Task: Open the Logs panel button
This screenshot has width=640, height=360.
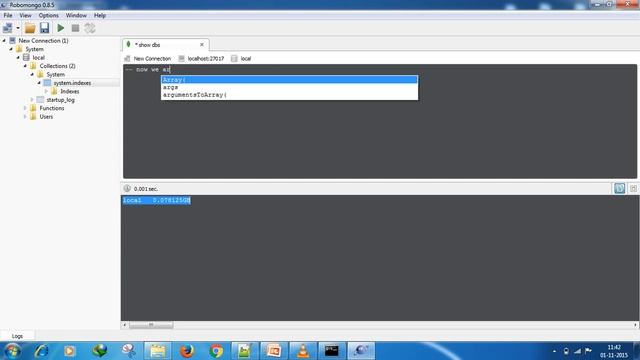Action: point(17,336)
